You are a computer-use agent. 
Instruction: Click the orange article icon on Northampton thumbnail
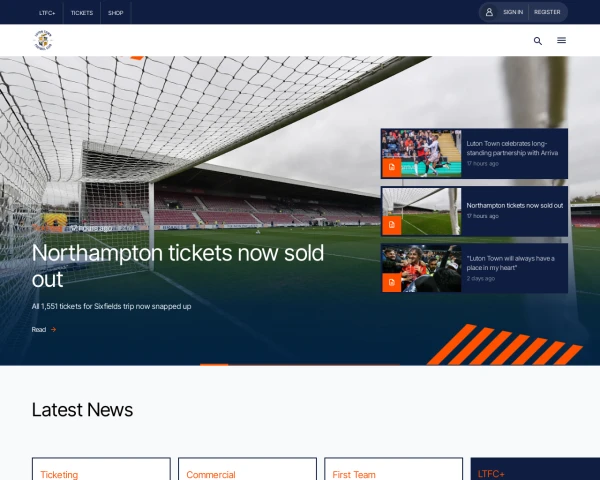pos(391,225)
